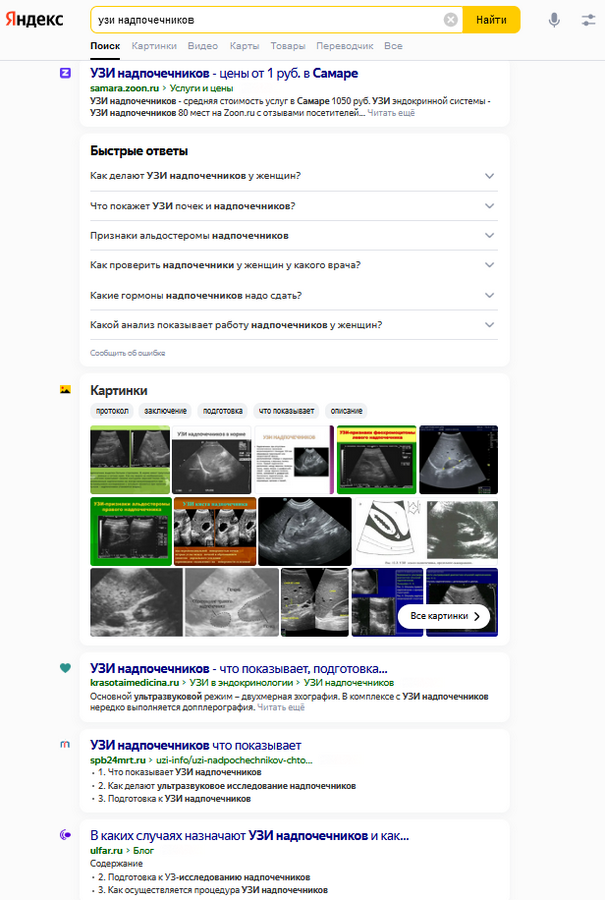
Task: Open orange УЗИ киста надпочечника thumbnail
Action: 215,532
